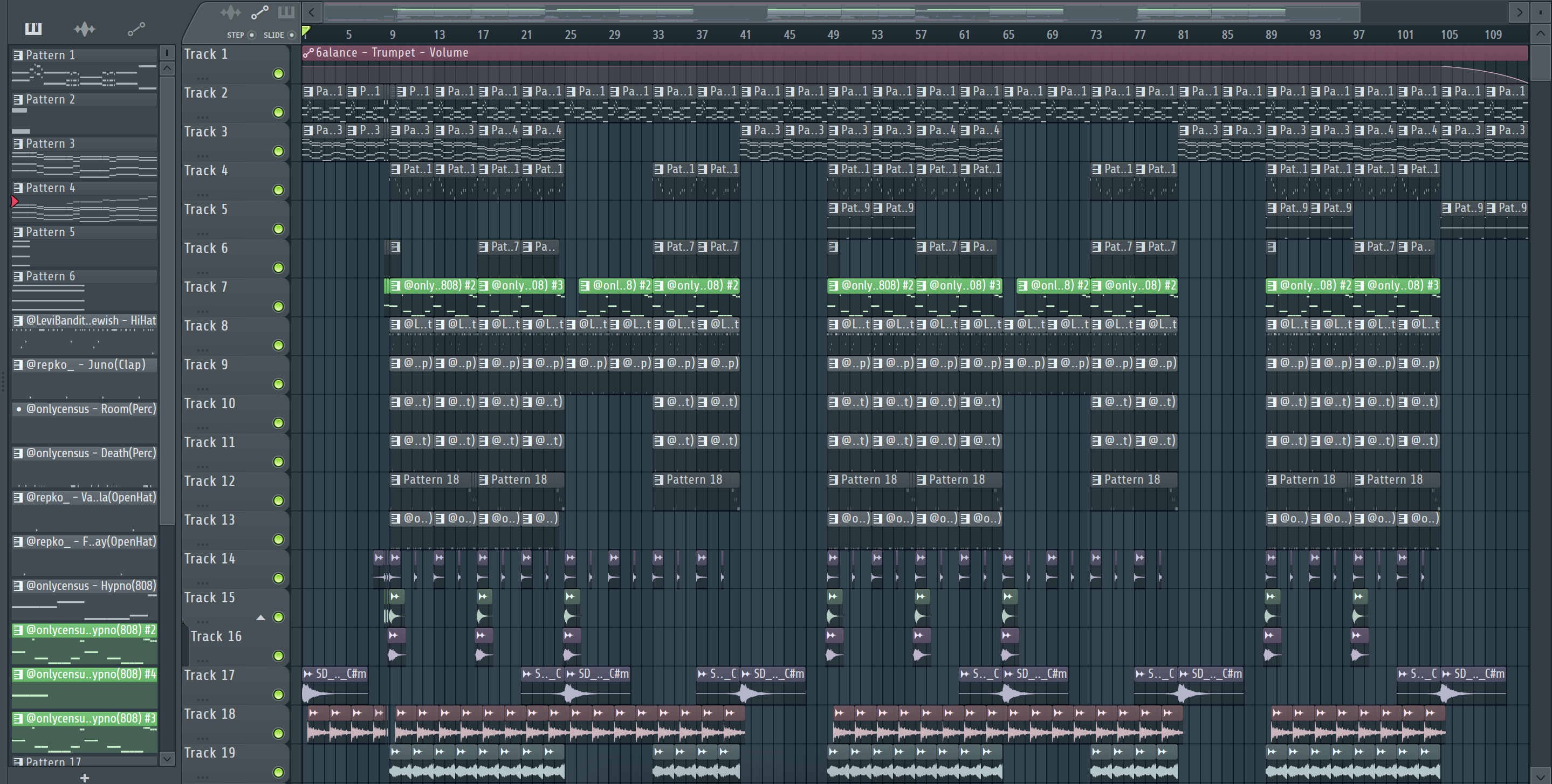Toggle STEP edit mode

(252, 35)
